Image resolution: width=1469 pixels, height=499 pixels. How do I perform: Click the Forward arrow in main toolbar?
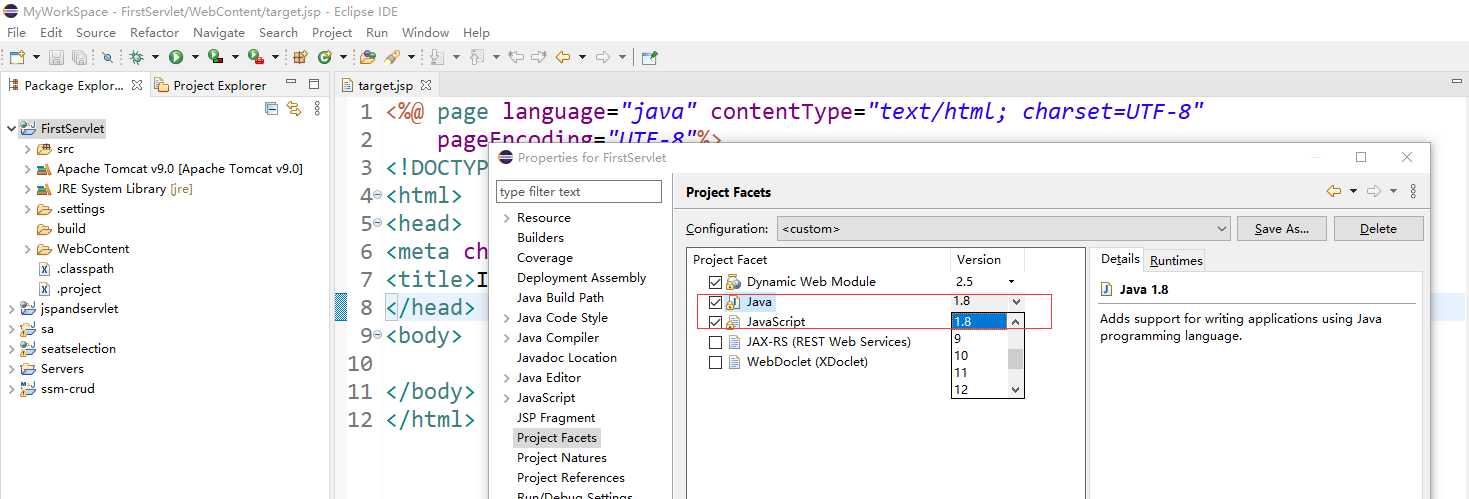pyautogui.click(x=603, y=57)
